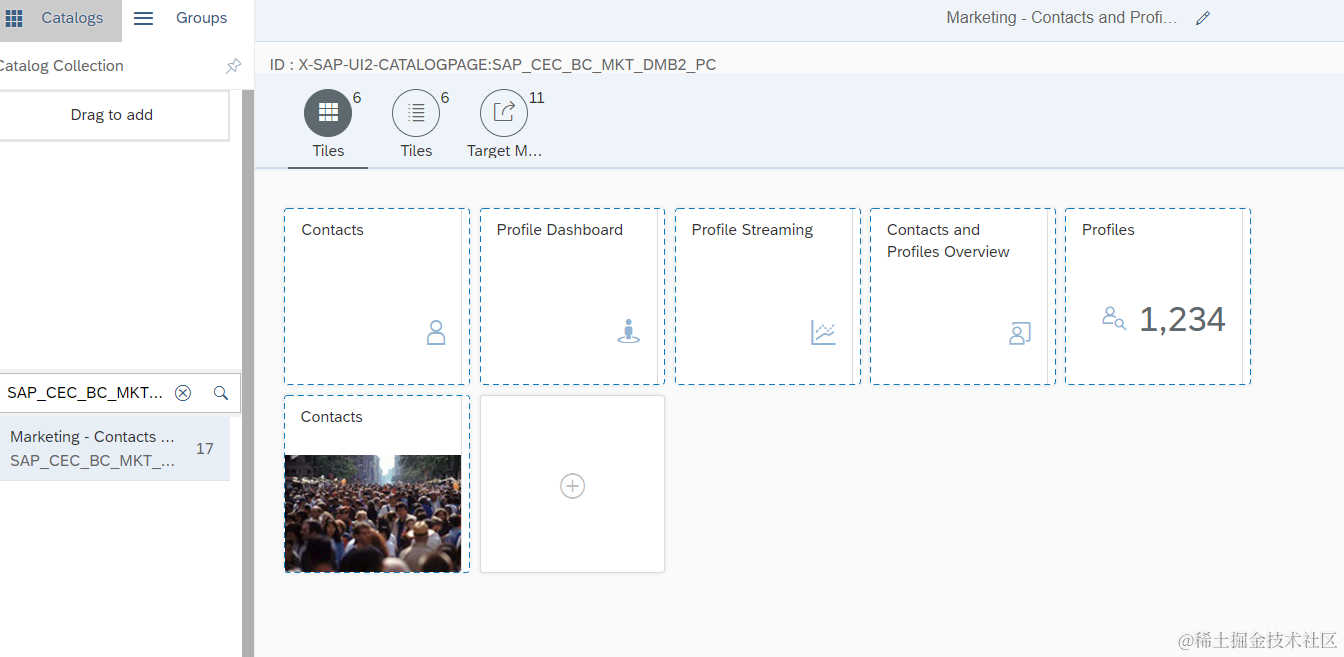
Task: Click the tiles list view icon
Action: [x=416, y=113]
